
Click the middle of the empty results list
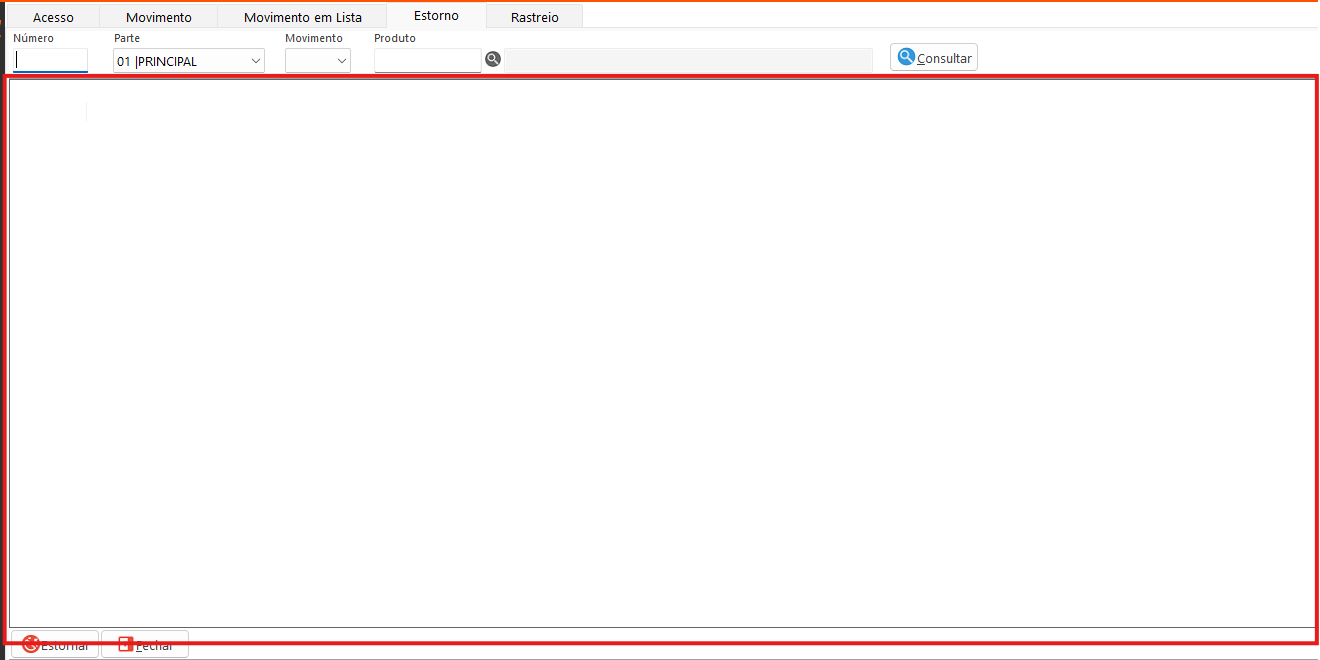tap(660, 360)
